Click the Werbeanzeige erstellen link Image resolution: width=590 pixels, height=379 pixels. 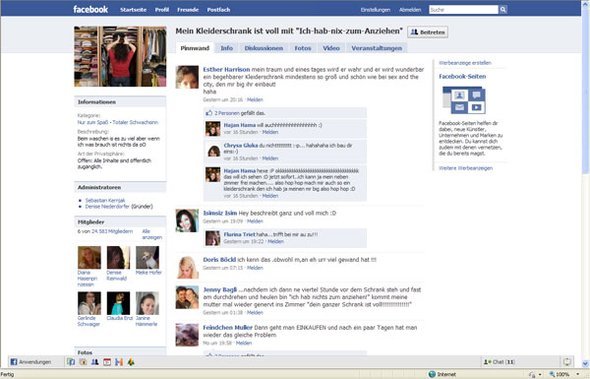[x=465, y=63]
